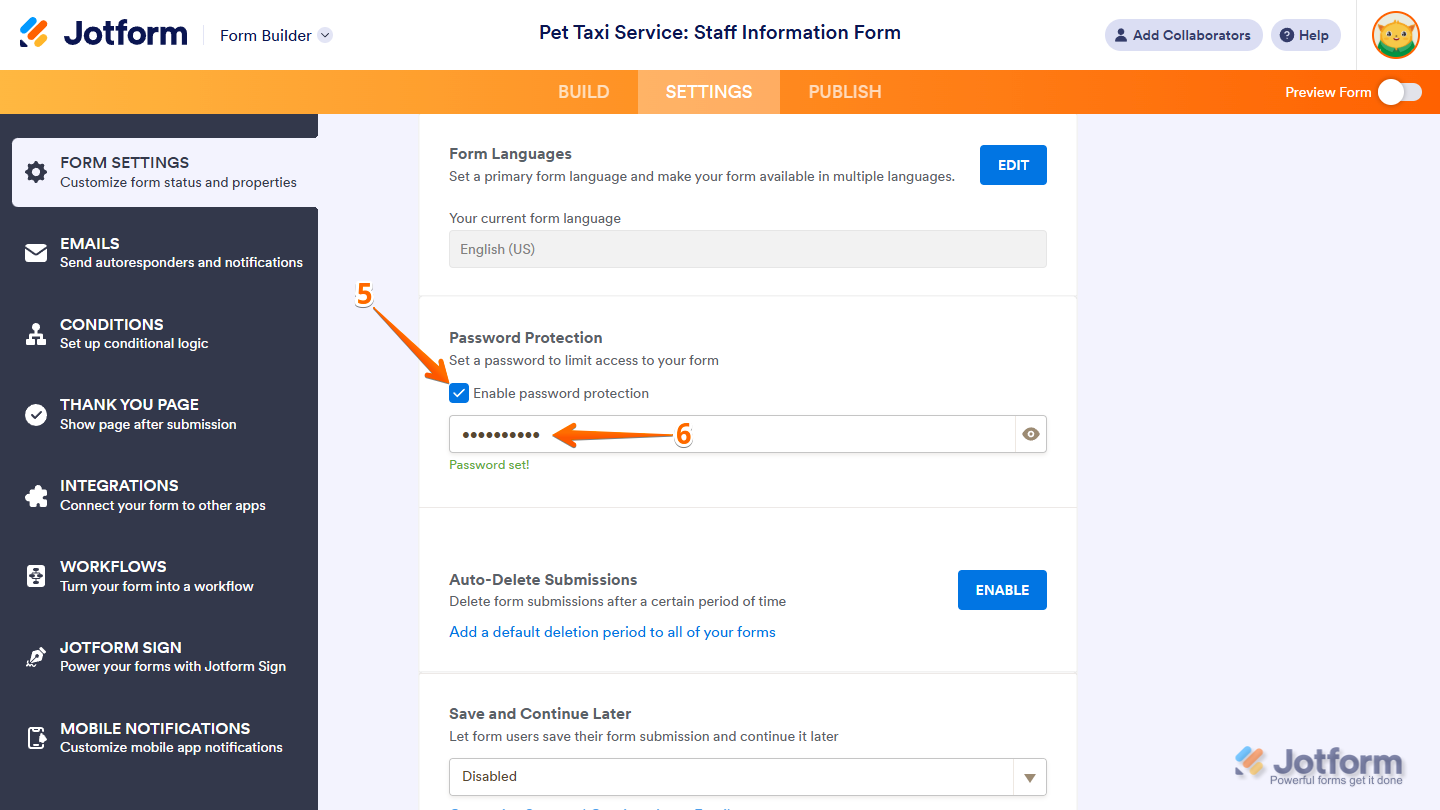Image resolution: width=1440 pixels, height=810 pixels.
Task: Click the Emails envelope icon
Action: click(36, 253)
